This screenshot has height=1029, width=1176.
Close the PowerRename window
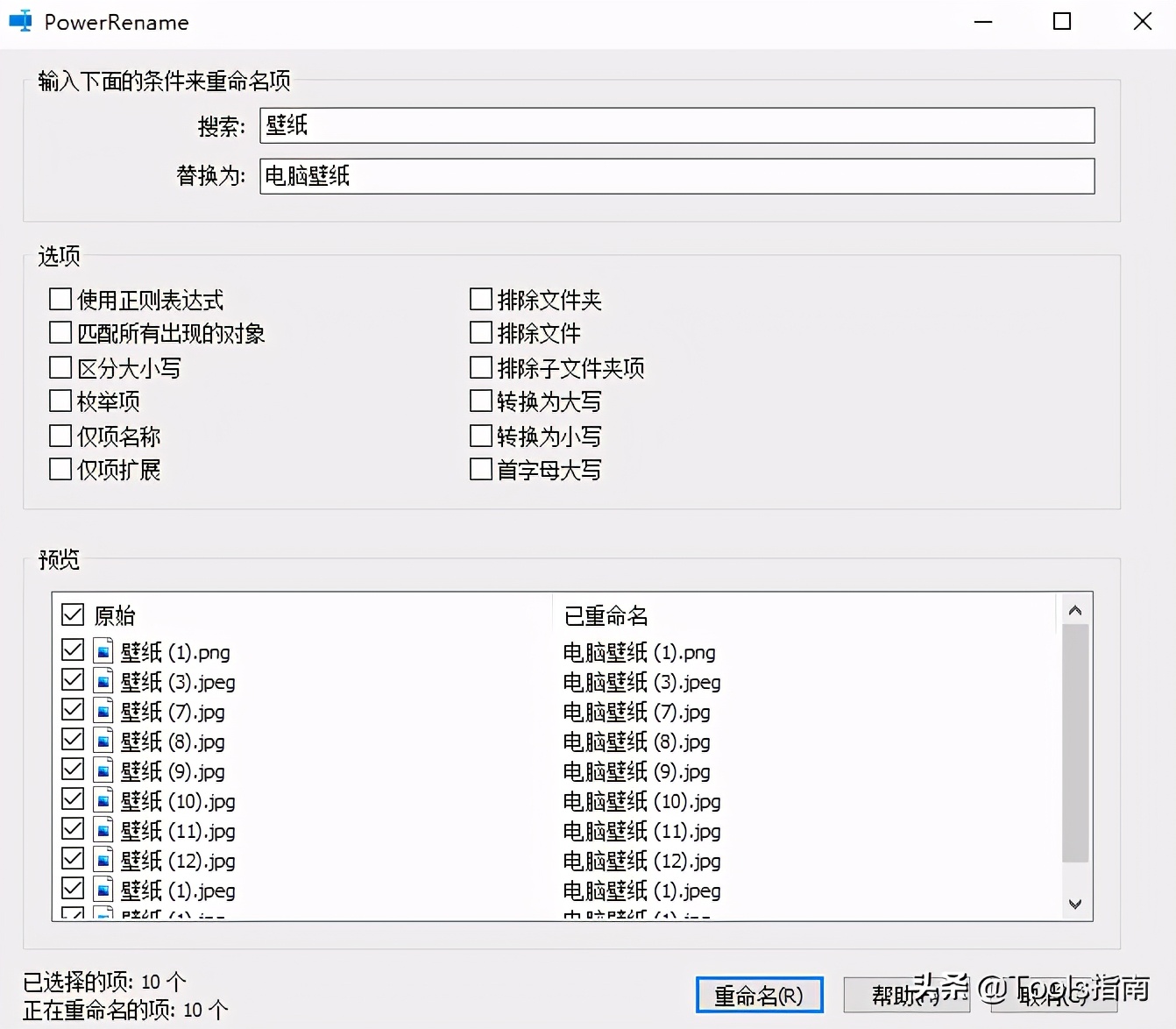point(1142,21)
